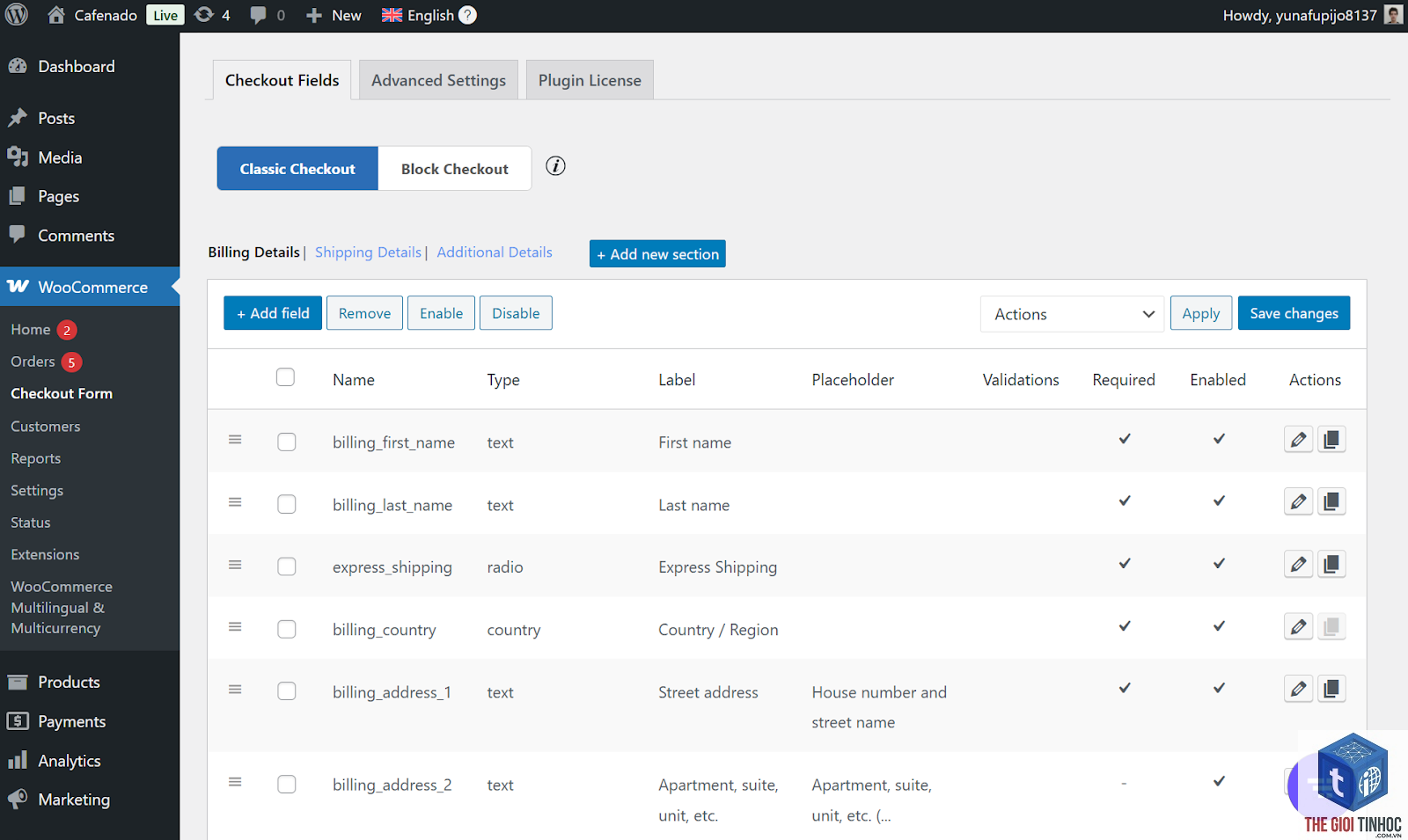This screenshot has height=840, width=1408.
Task: Tick the select-all checkbox in table header
Action: pyautogui.click(x=285, y=376)
